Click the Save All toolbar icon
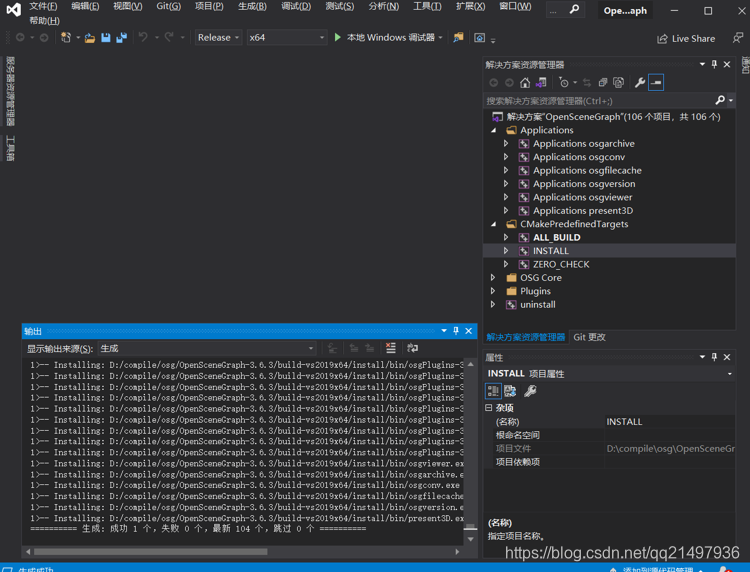 pyautogui.click(x=121, y=38)
